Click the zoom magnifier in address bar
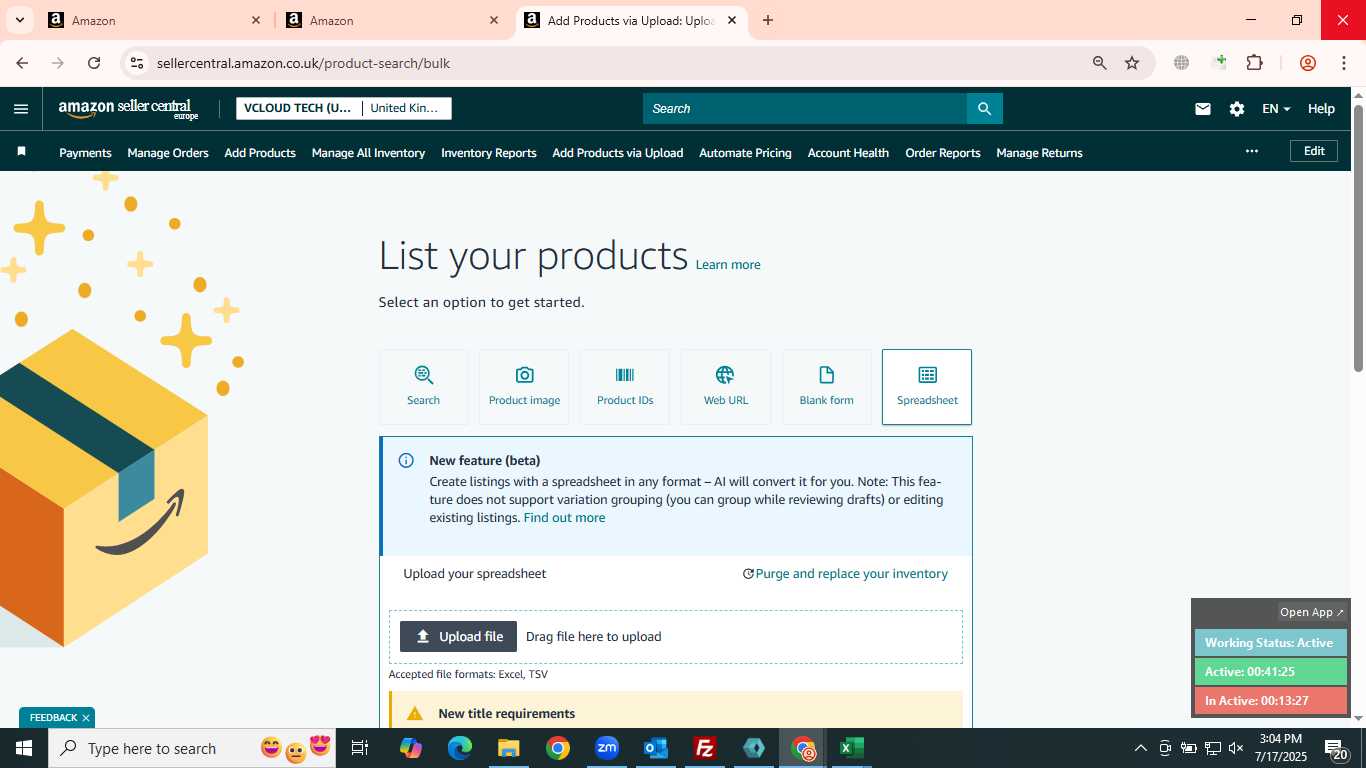Image resolution: width=1366 pixels, height=768 pixels. [1100, 63]
